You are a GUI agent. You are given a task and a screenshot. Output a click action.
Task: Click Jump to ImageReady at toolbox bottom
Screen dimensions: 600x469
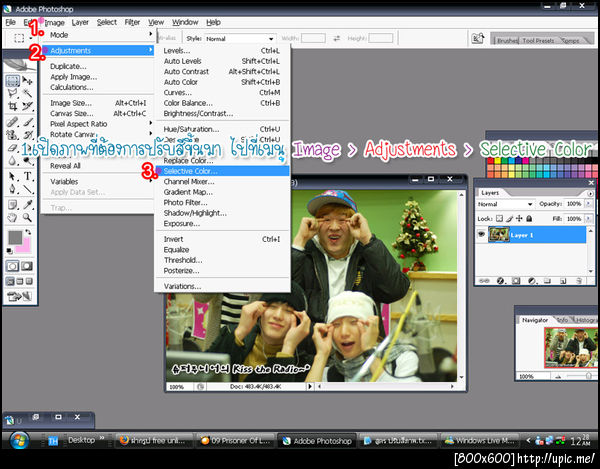click(19, 296)
